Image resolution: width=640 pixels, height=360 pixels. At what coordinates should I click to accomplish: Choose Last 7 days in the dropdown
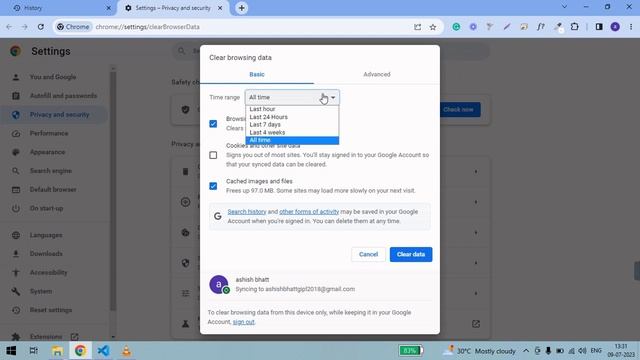pyautogui.click(x=292, y=124)
